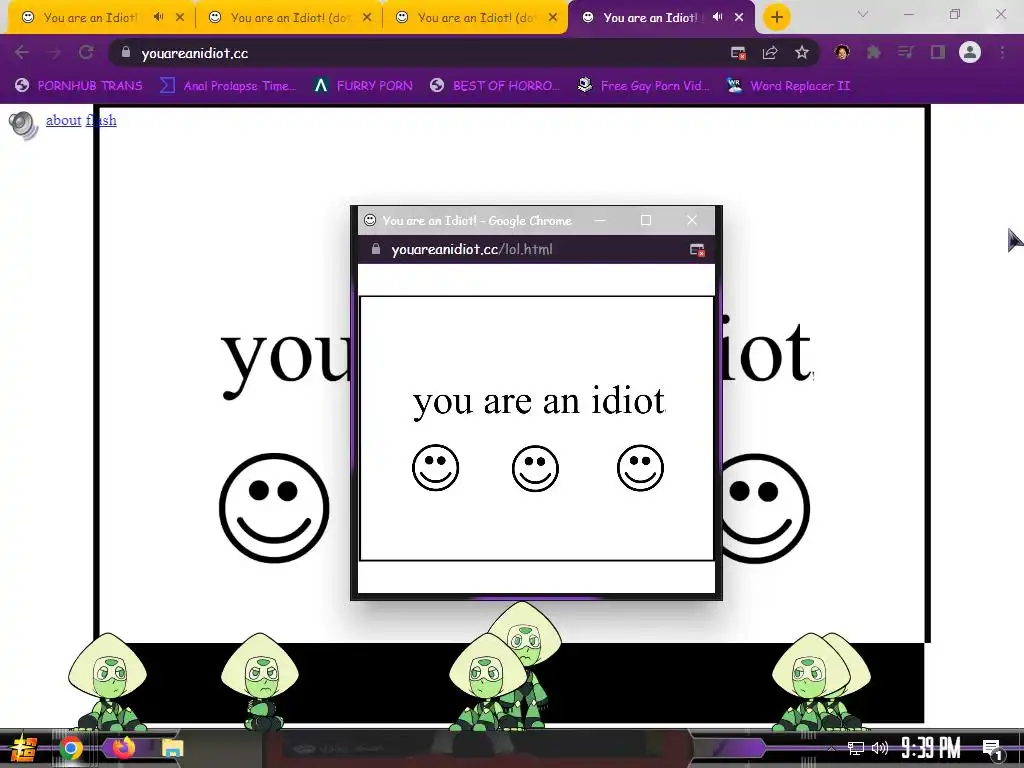Click the pop-up blocked icon in popup window
Viewport: 1024px width, 768px height.
coord(697,249)
